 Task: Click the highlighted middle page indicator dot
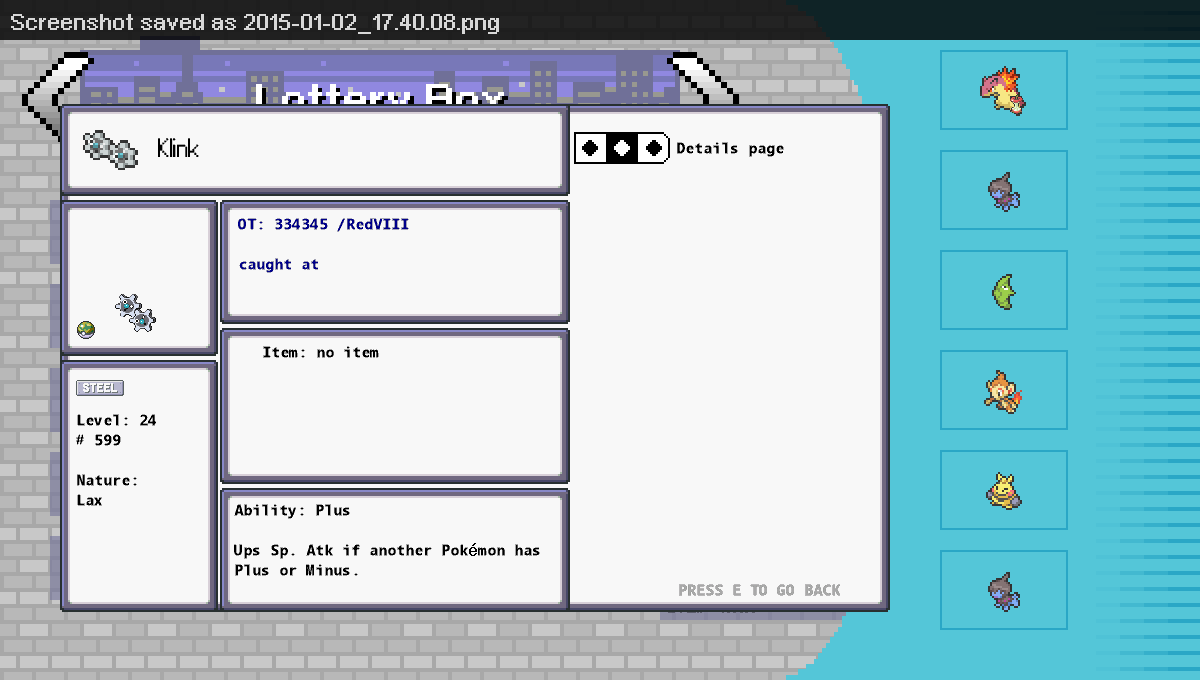tap(622, 148)
